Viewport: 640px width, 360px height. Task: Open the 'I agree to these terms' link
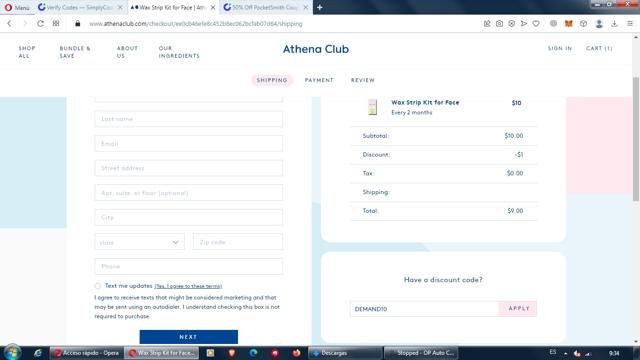point(188,286)
